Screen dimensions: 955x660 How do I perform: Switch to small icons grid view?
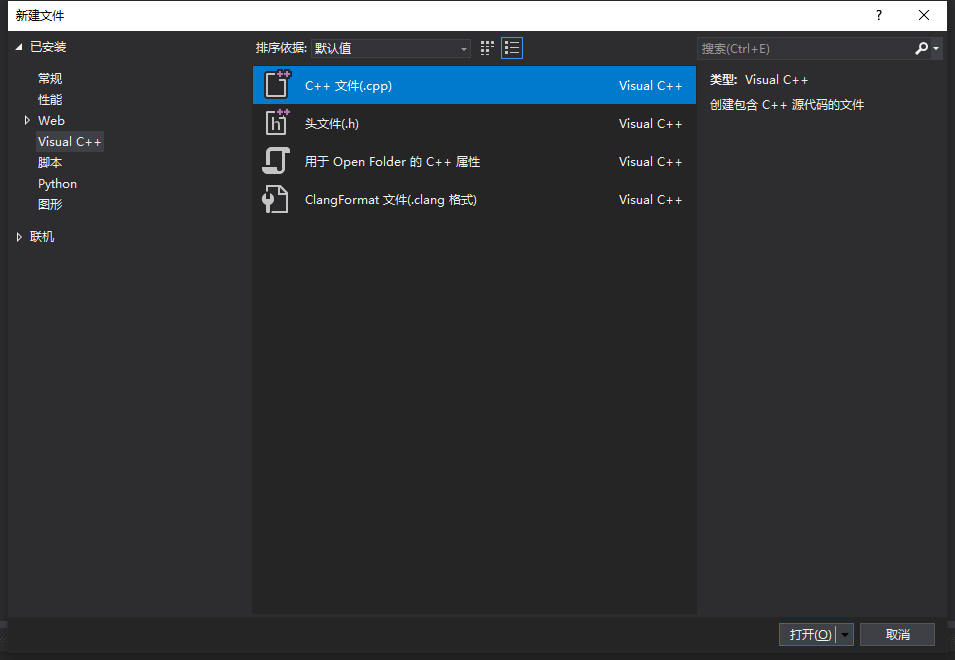pos(487,48)
